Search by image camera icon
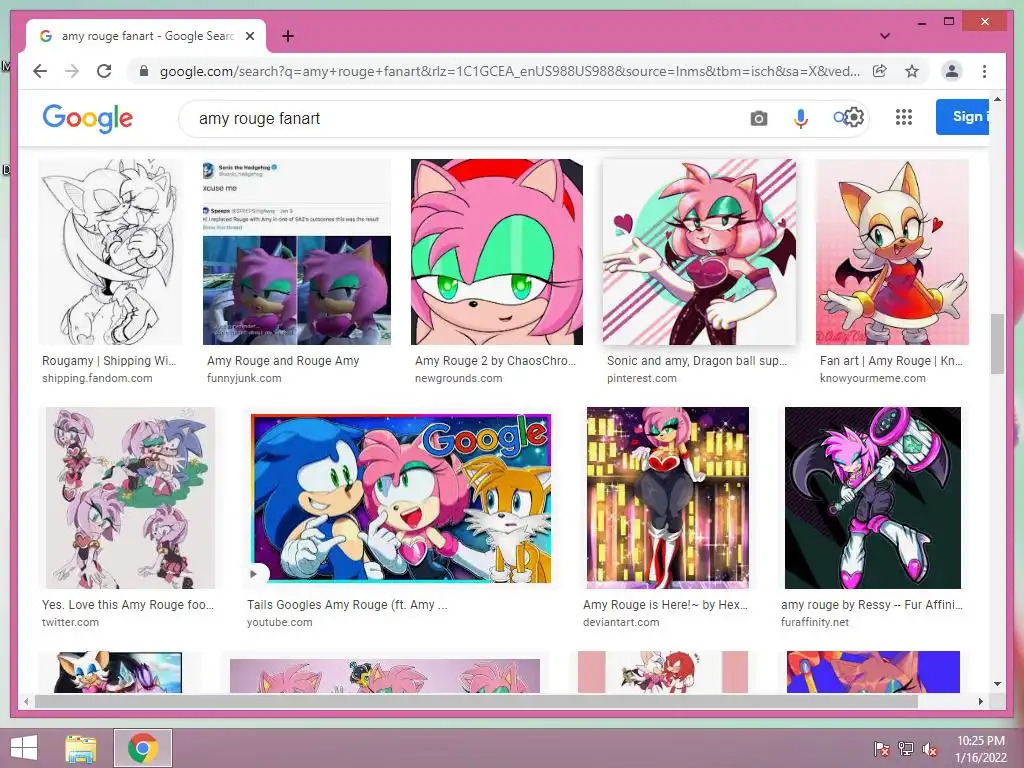The image size is (1024, 768). pos(758,118)
